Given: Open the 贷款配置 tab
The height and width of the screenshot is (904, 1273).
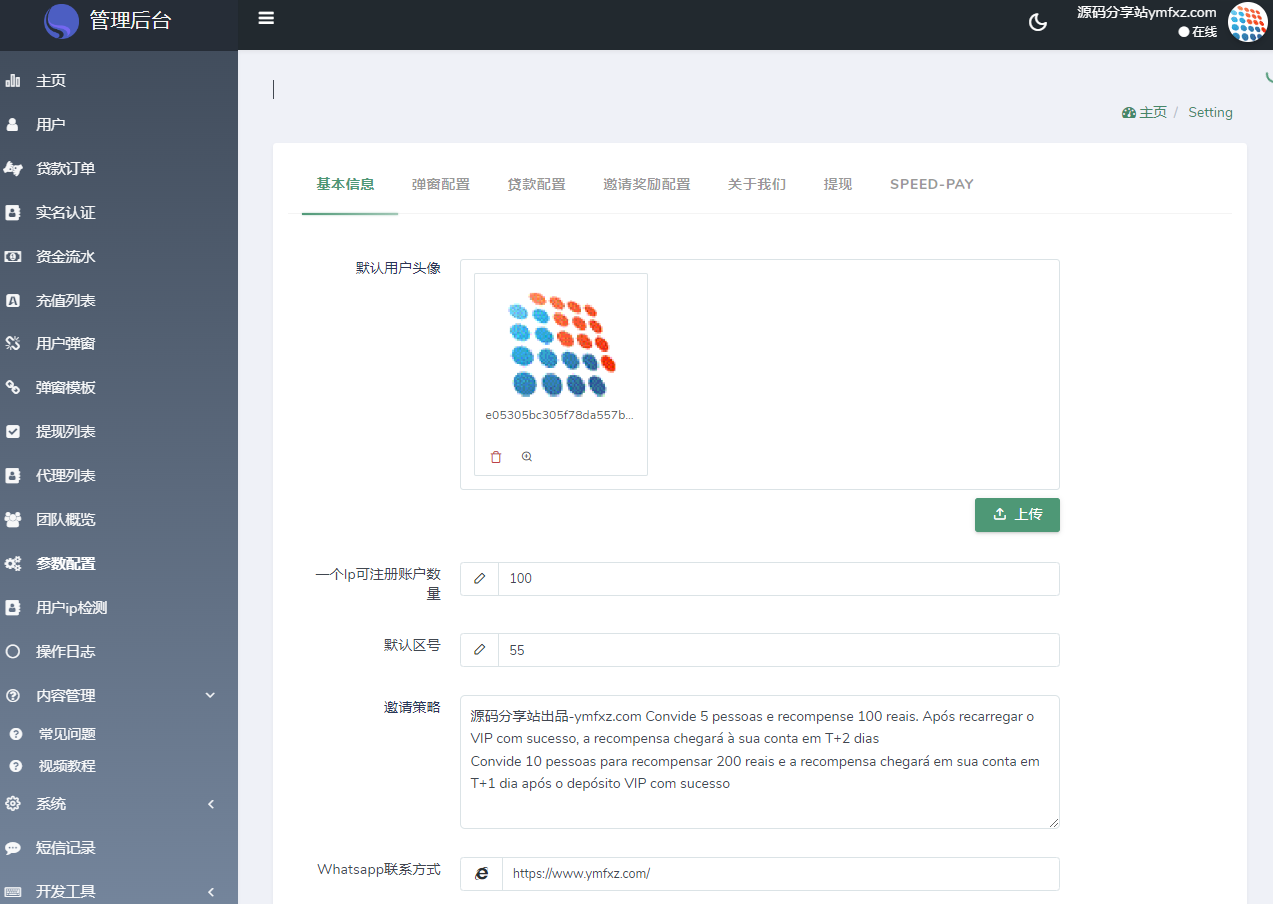Looking at the screenshot, I should (536, 184).
